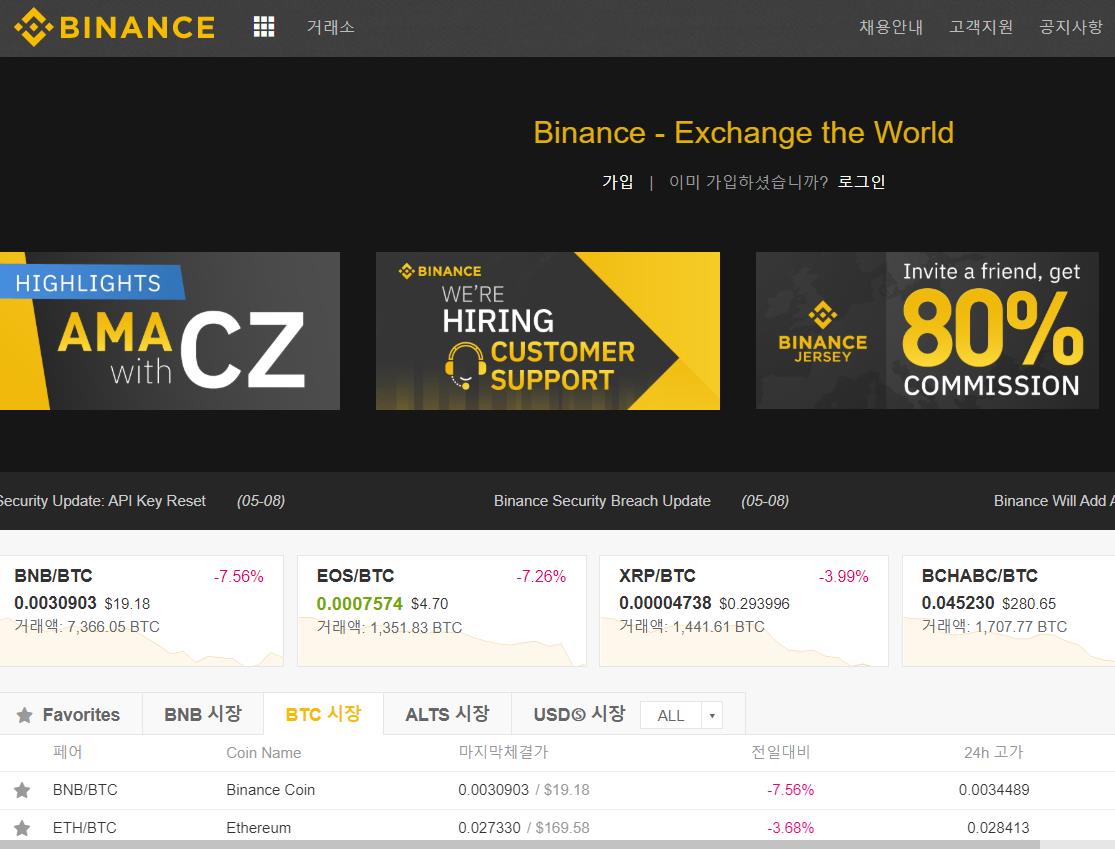1115x849 pixels.
Task: Open the Binance Jersey 80% commission banner
Action: click(927, 331)
